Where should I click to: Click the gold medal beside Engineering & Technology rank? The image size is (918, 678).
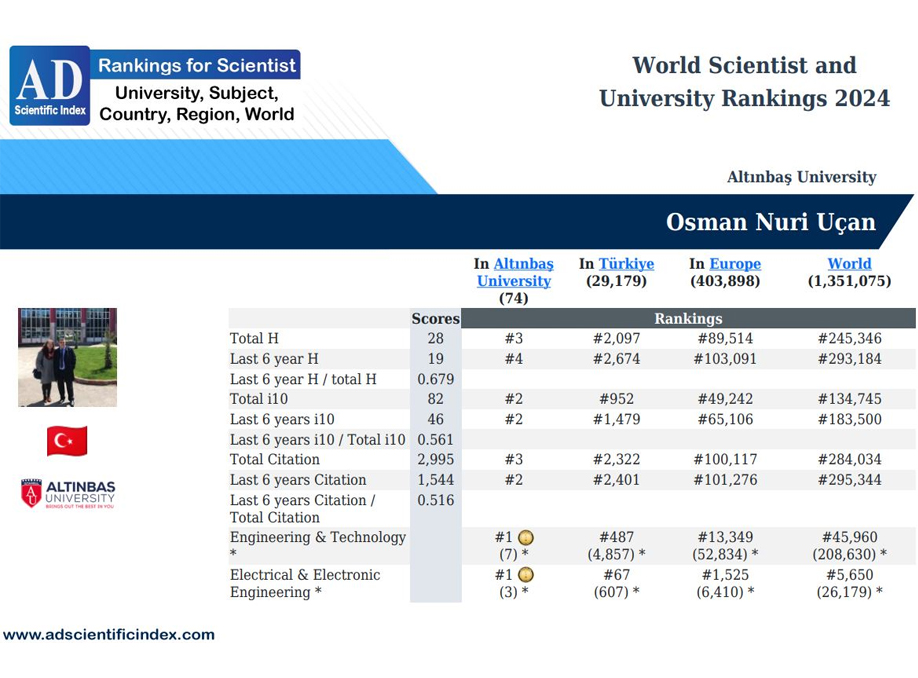(x=524, y=537)
